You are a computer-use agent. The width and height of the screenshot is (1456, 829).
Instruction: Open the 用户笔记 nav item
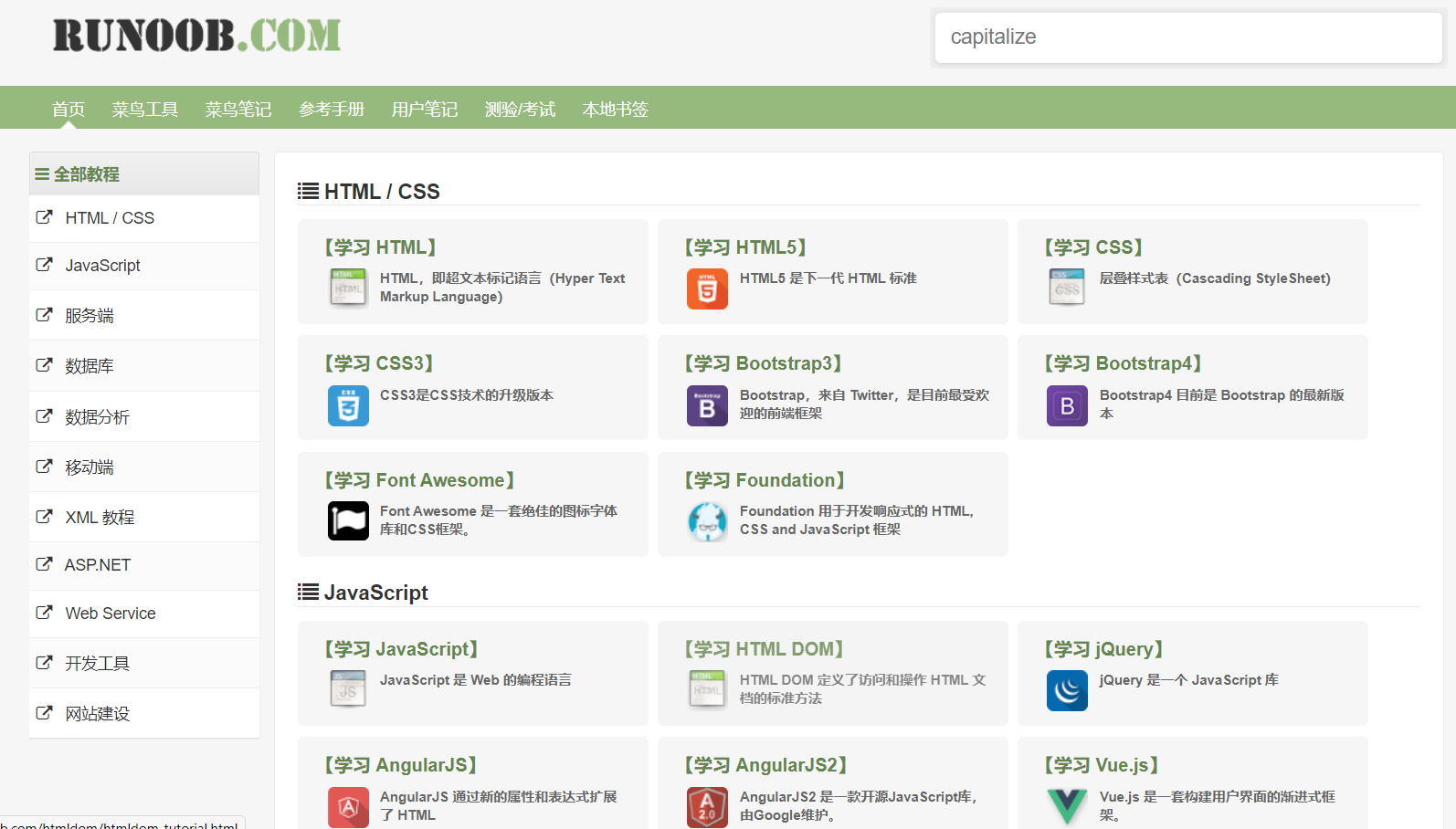tap(425, 110)
